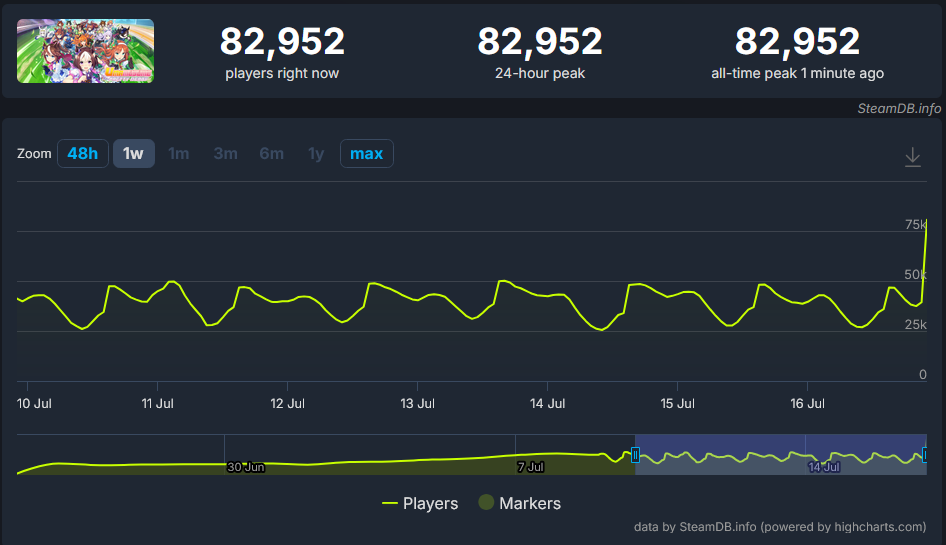Click the 11 Jul axis label
This screenshot has height=545, width=946.
pos(157,403)
